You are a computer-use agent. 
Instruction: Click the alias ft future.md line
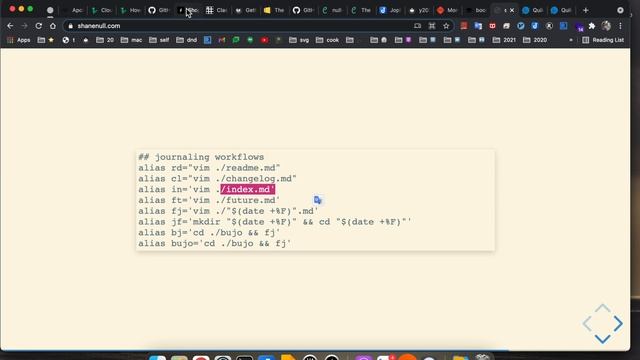point(209,200)
